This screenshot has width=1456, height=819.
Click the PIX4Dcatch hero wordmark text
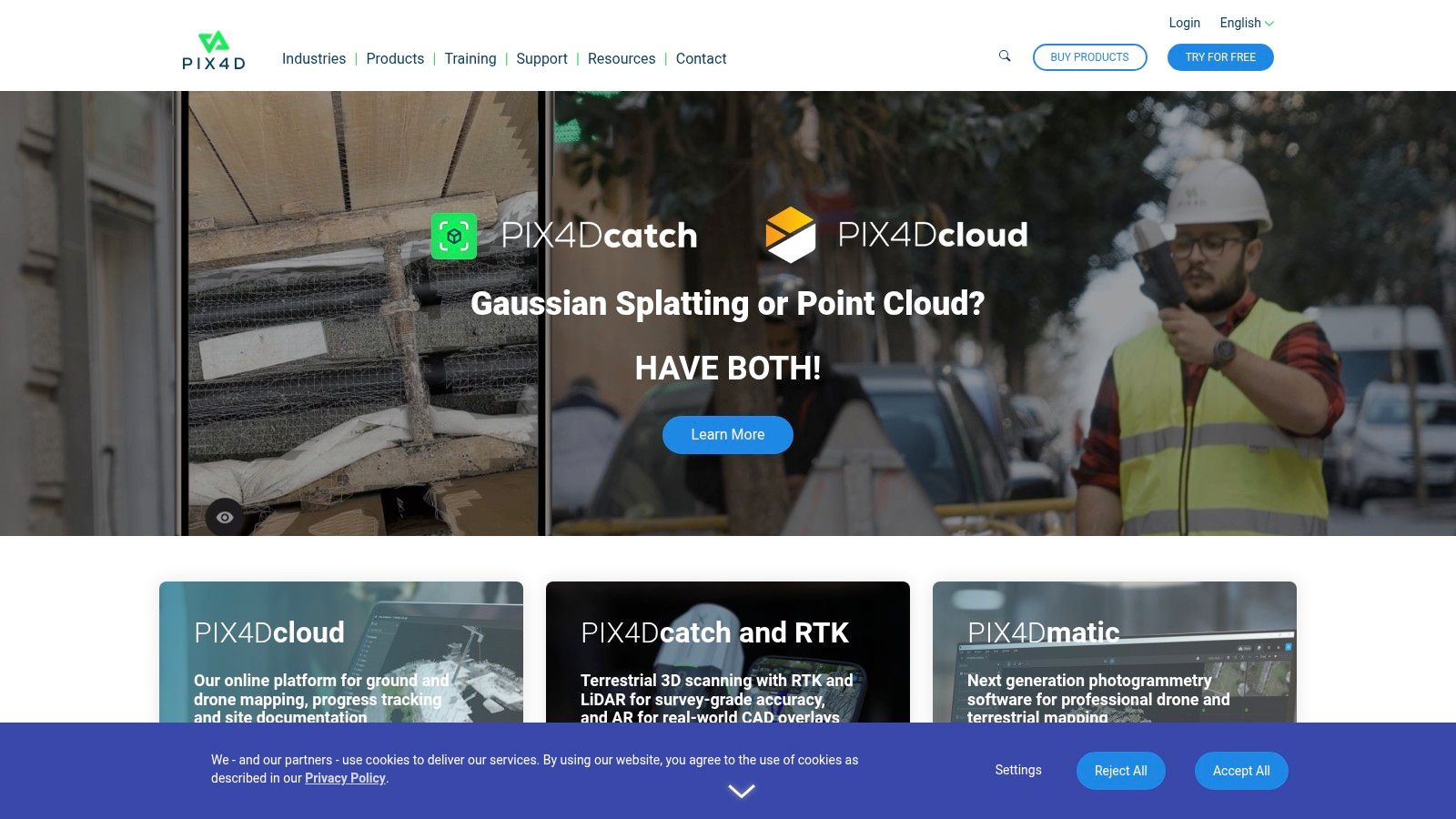(600, 236)
